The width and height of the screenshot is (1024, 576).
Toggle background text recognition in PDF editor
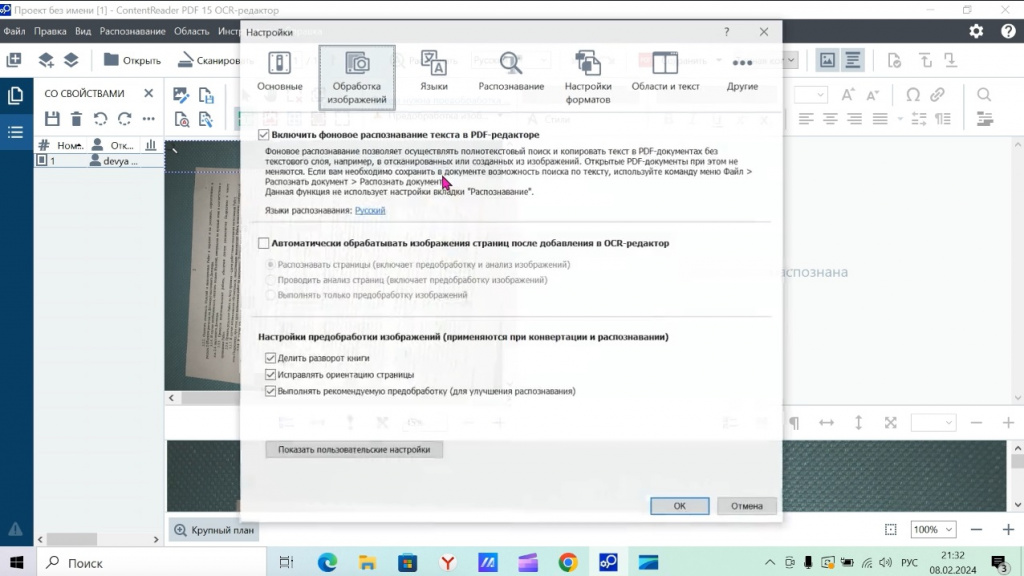click(x=263, y=135)
